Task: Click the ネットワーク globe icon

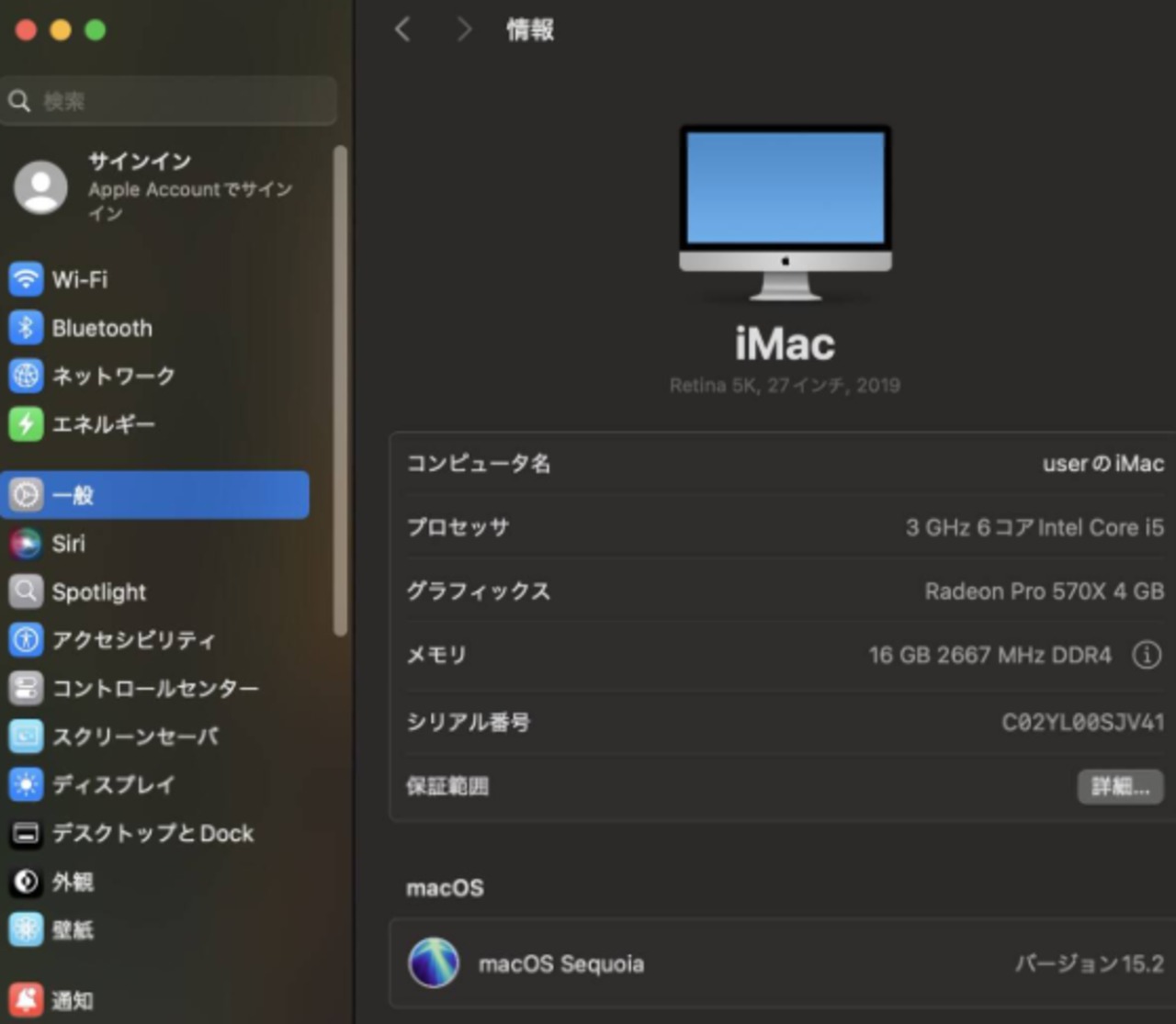Action: point(26,375)
